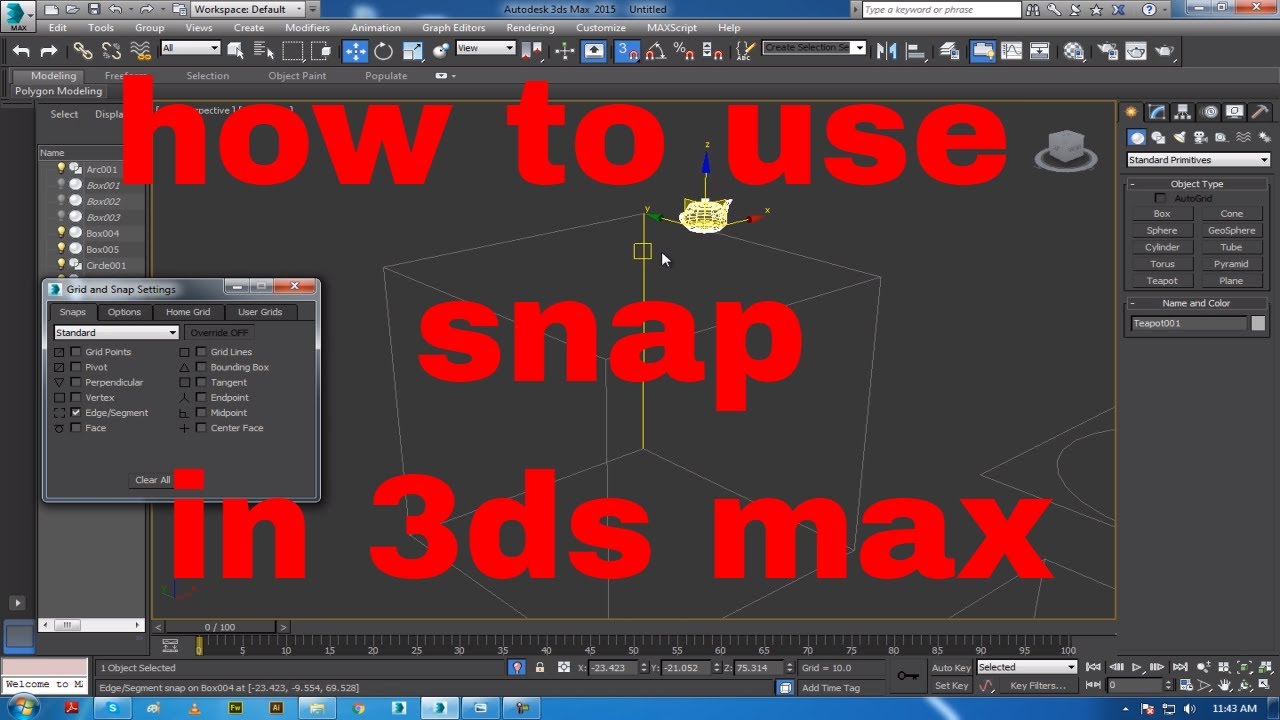Jump to the animation start frame

1094,667
